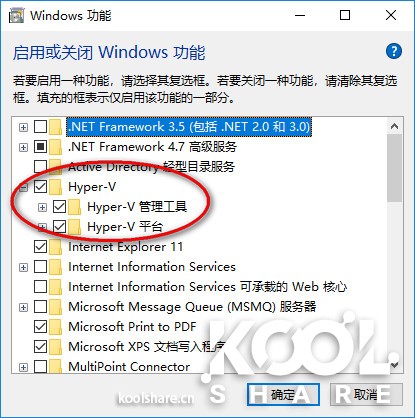Click the 确定 button
The width and height of the screenshot is (415, 418).
(283, 395)
